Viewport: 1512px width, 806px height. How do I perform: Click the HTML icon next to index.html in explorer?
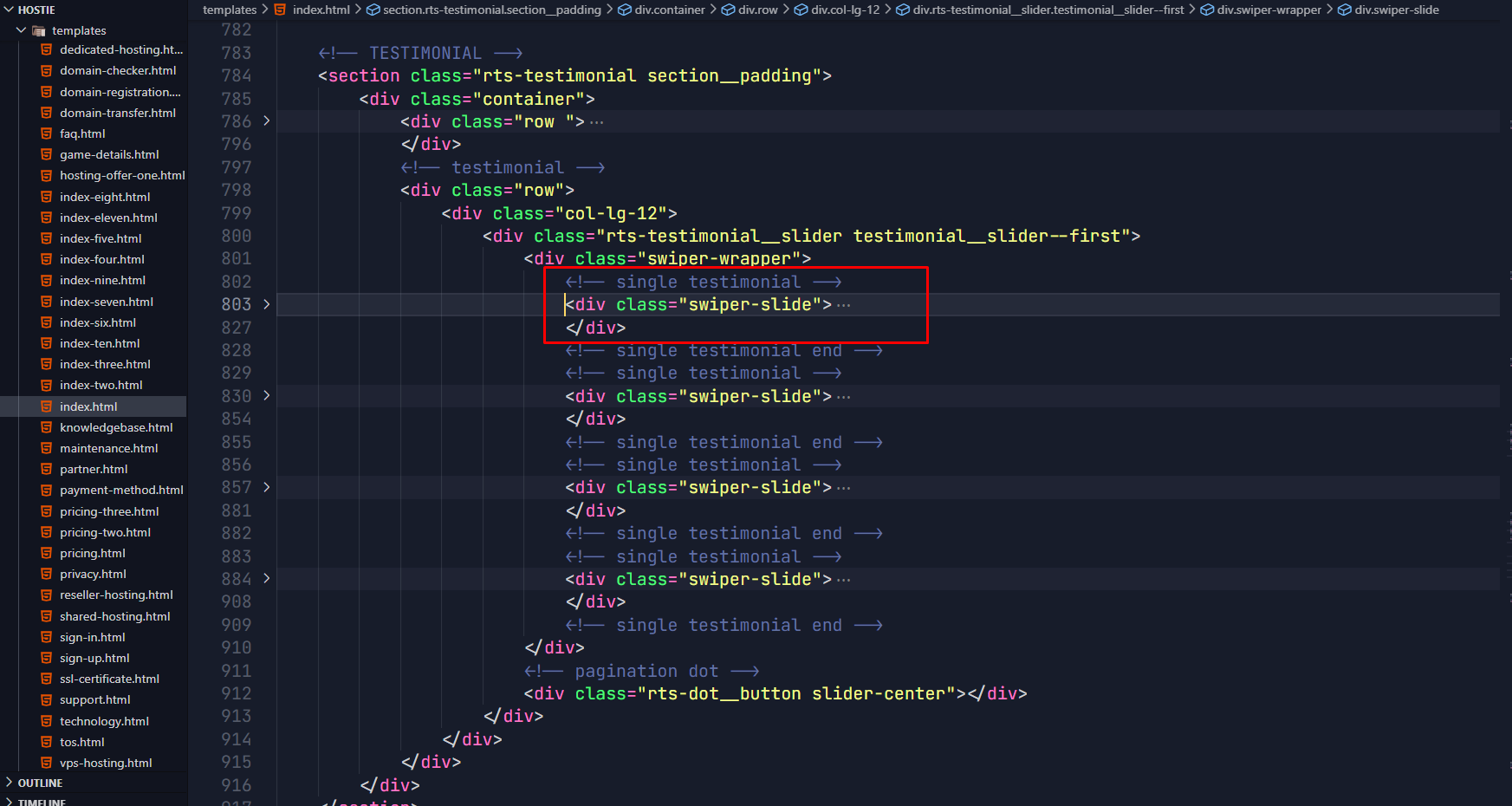(x=47, y=406)
